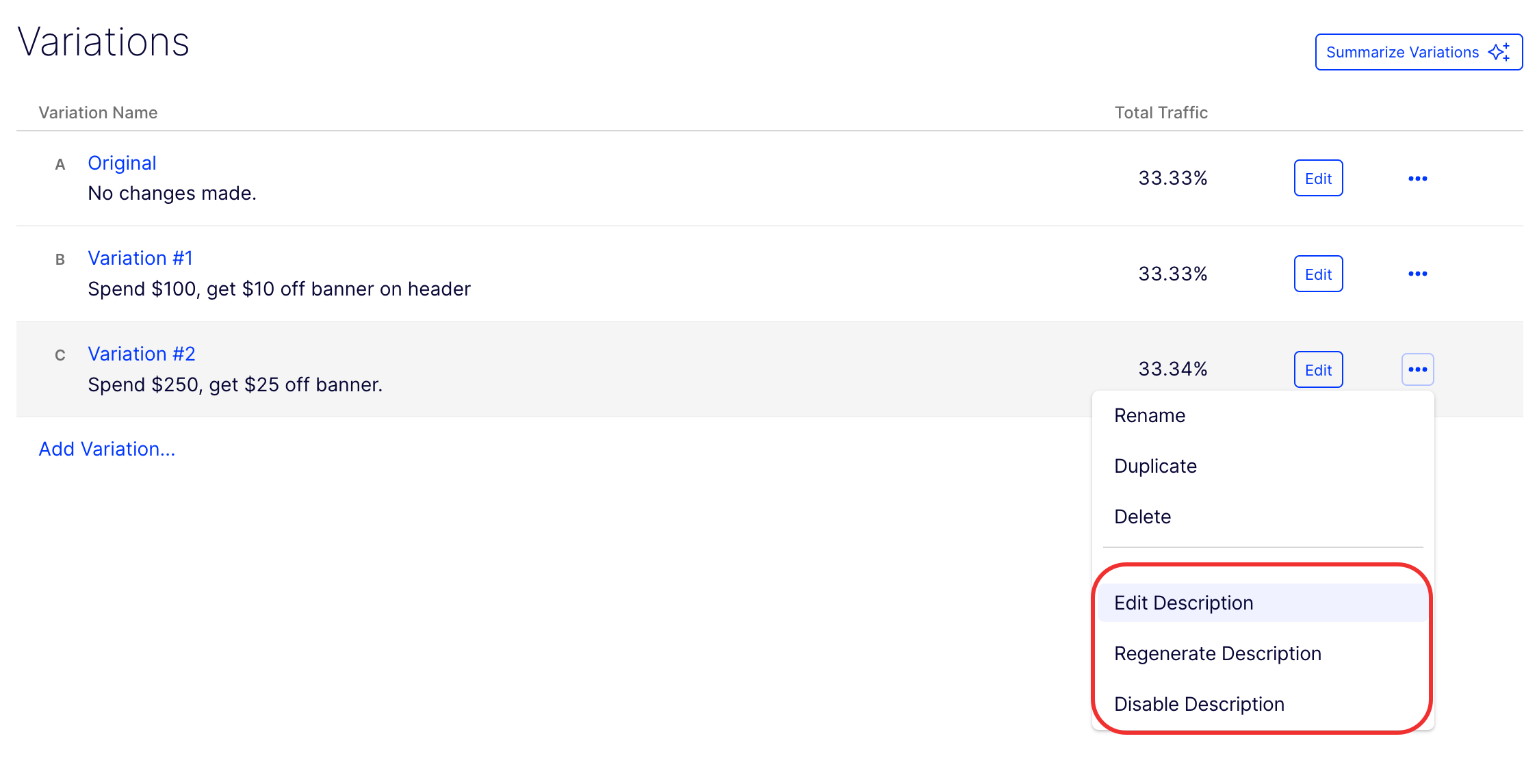Choose Regenerate Description option
The width and height of the screenshot is (1537, 784).
pos(1217,653)
